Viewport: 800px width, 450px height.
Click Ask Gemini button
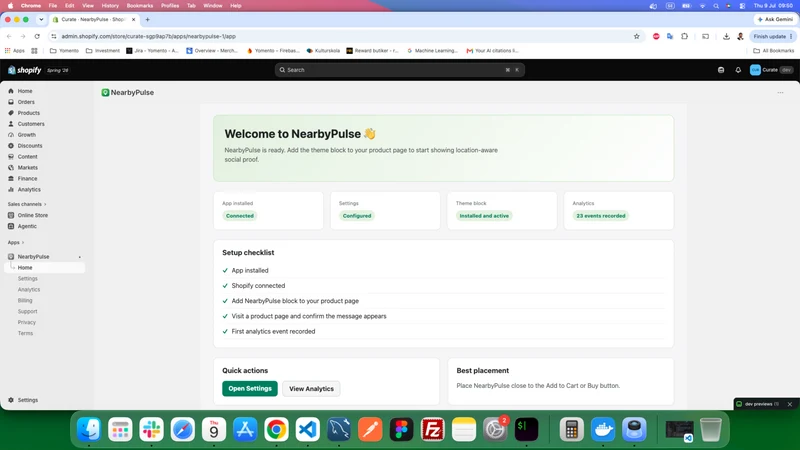775,19
